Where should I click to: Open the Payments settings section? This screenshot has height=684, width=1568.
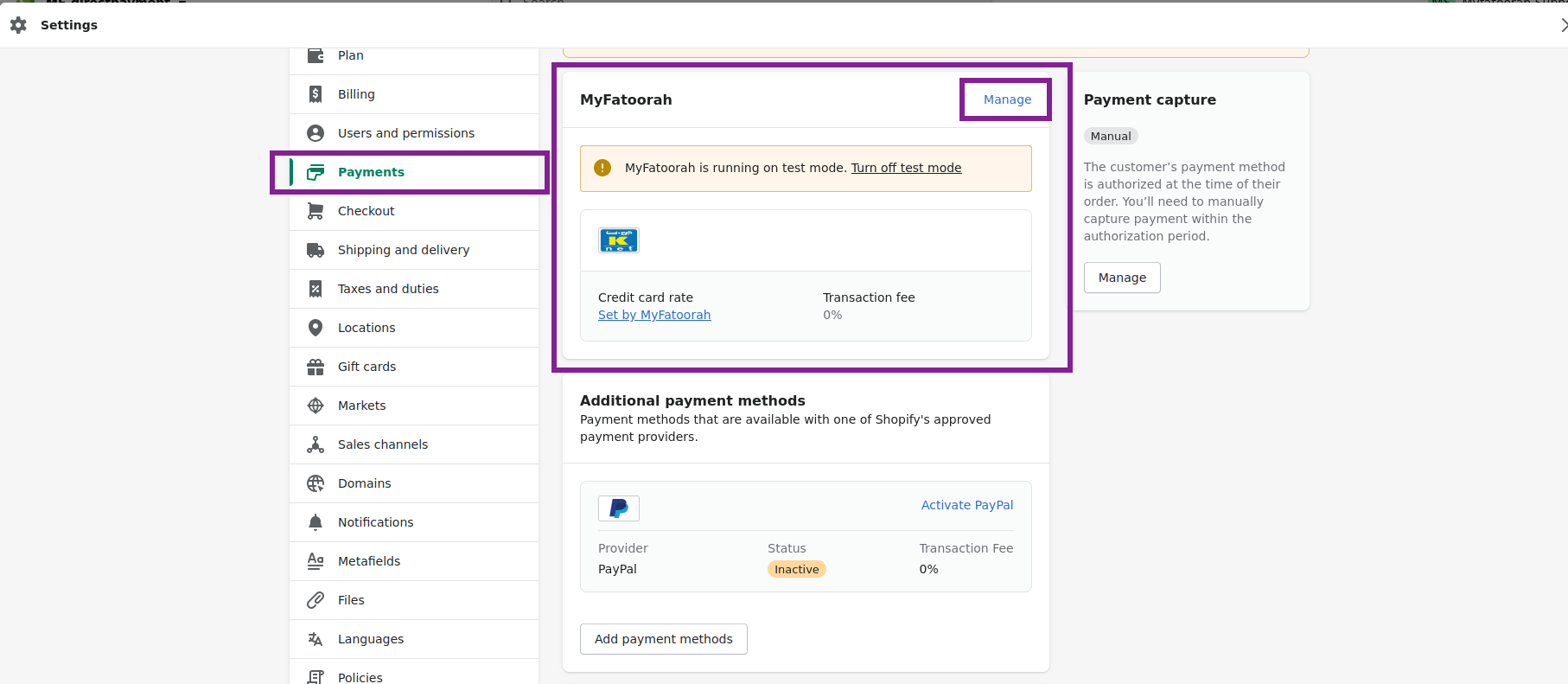pyautogui.click(x=371, y=172)
